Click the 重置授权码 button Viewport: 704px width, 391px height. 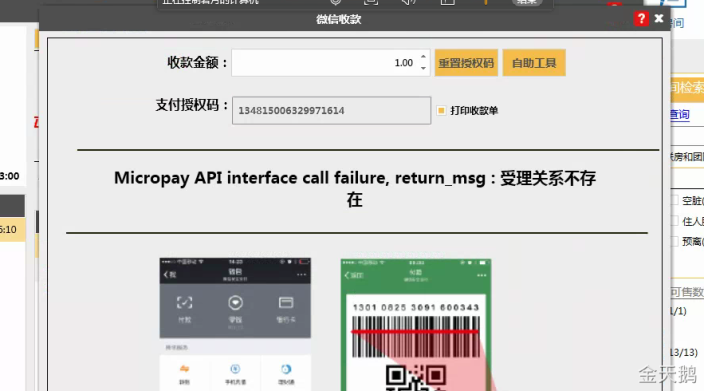tap(466, 63)
